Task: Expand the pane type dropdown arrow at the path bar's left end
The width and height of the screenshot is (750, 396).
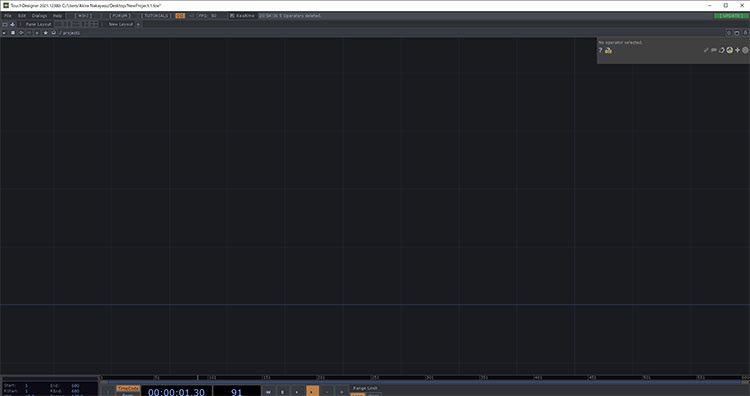Action: coord(4,33)
